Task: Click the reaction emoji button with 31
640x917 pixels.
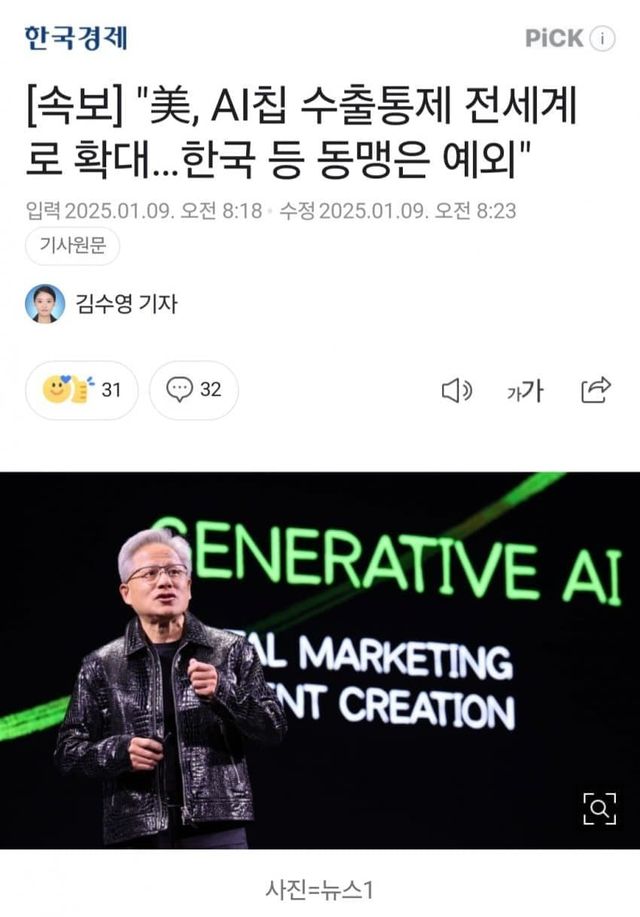Action: pyautogui.click(x=82, y=390)
